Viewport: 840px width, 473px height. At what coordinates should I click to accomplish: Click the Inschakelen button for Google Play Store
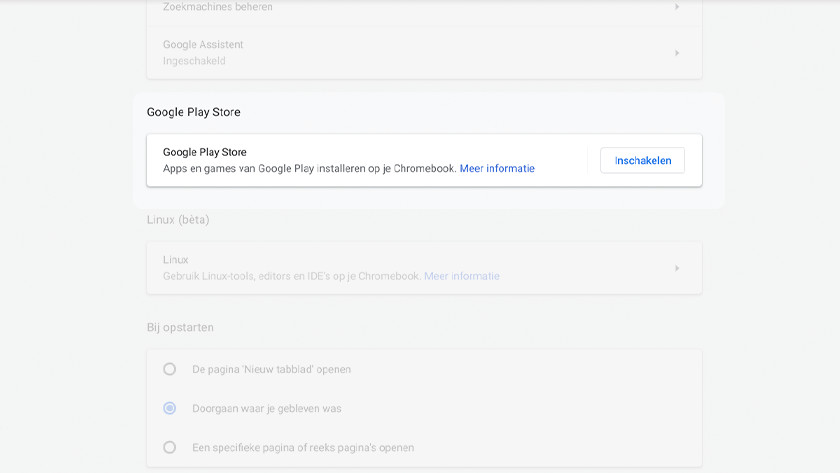[642, 160]
